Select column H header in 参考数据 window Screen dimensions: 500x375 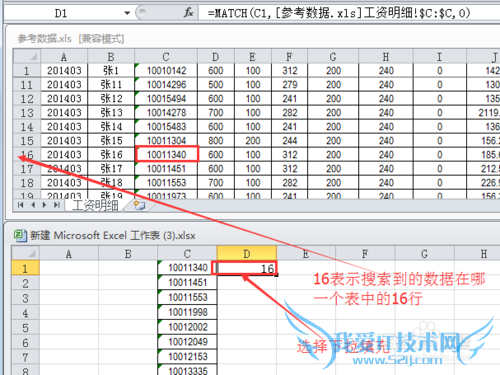[x=386, y=57]
